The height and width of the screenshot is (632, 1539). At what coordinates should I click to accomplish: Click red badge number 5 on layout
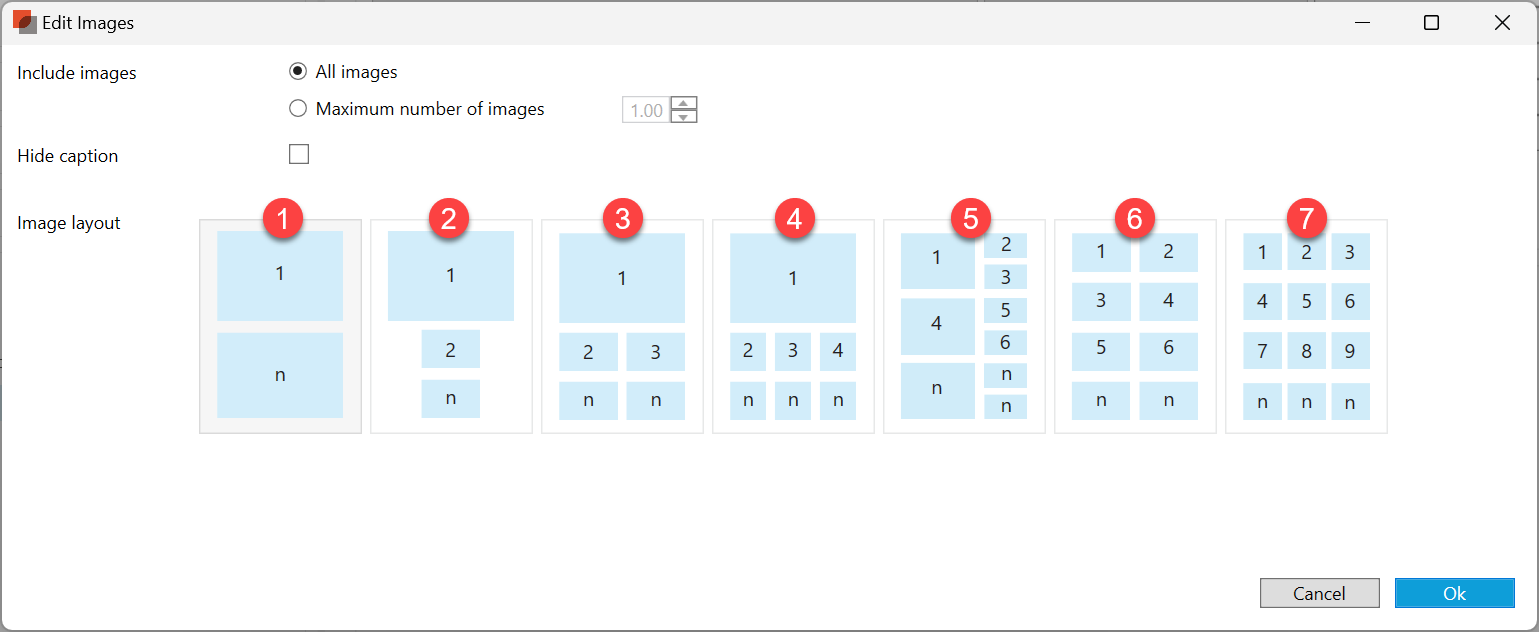970,218
